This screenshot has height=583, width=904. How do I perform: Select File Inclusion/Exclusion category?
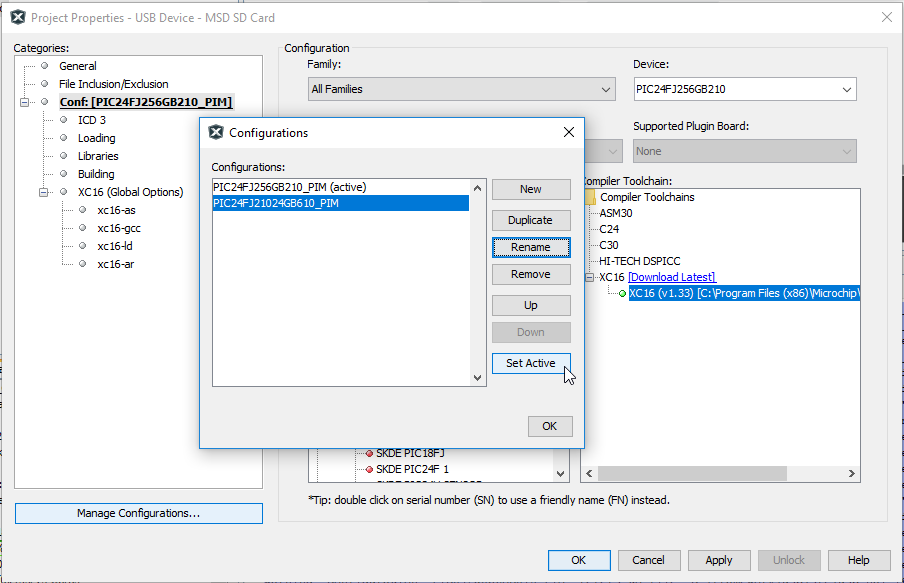(114, 84)
